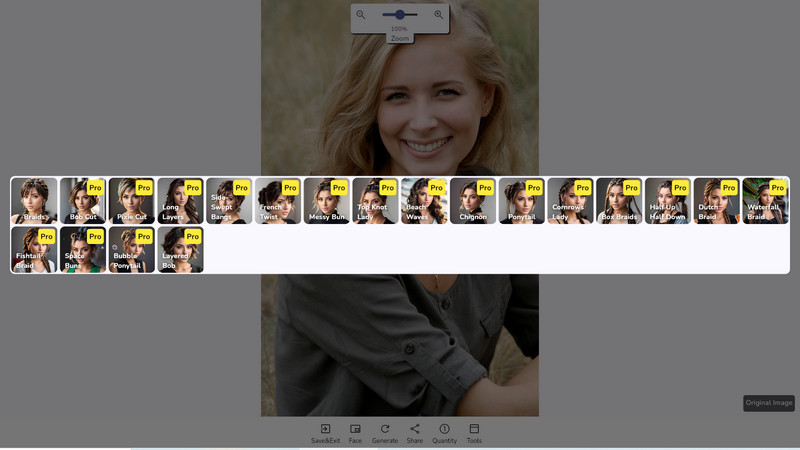Apply the Fishtail Braid hairstyle
800x450 pixels.
[34, 249]
